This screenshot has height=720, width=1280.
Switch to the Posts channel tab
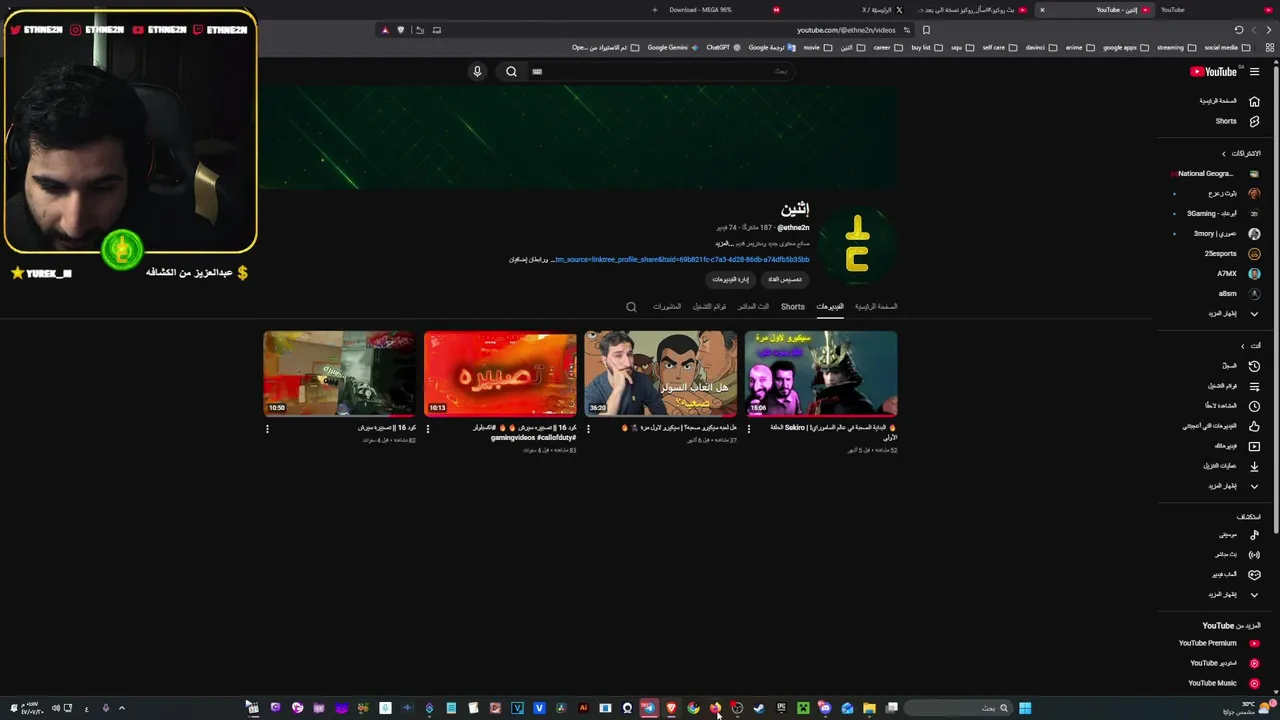pyautogui.click(x=667, y=307)
